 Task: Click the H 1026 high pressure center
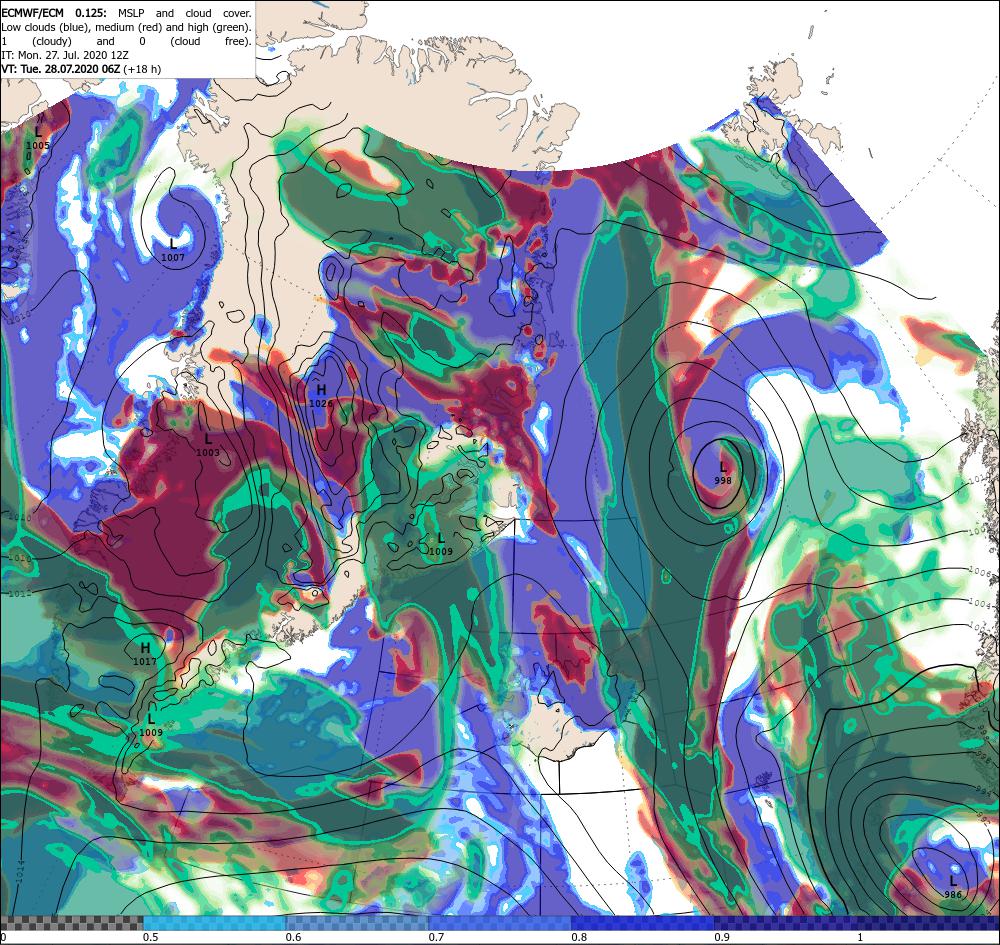321,396
